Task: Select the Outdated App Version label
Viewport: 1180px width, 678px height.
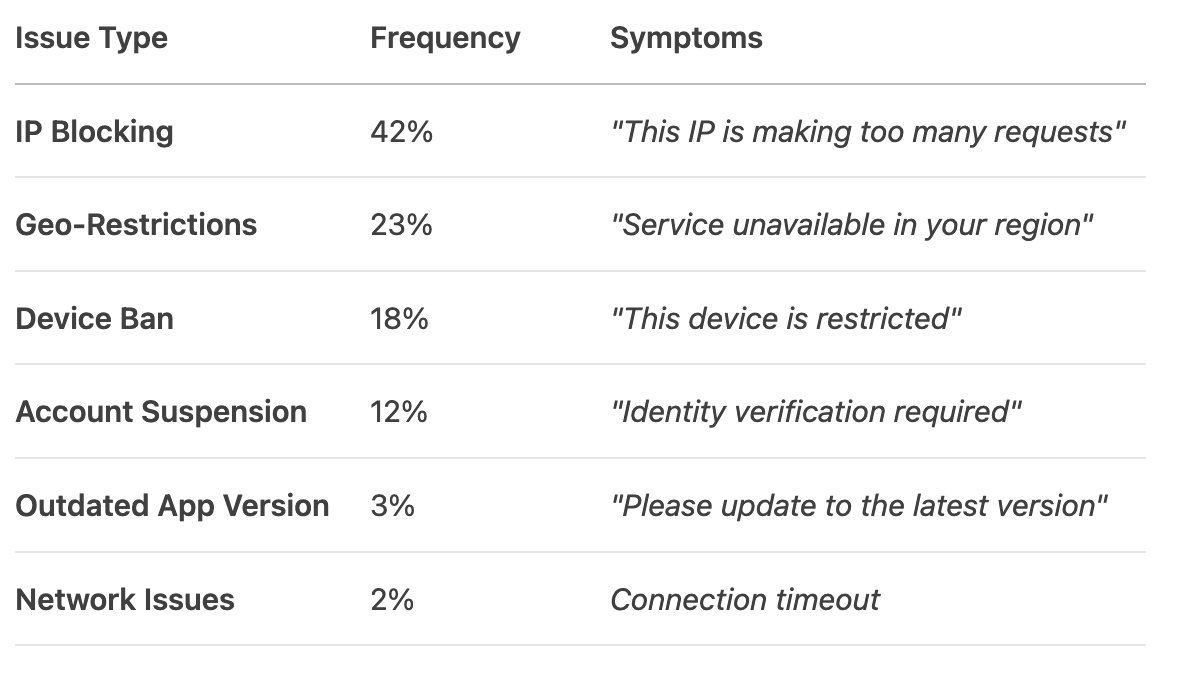Action: tap(172, 506)
